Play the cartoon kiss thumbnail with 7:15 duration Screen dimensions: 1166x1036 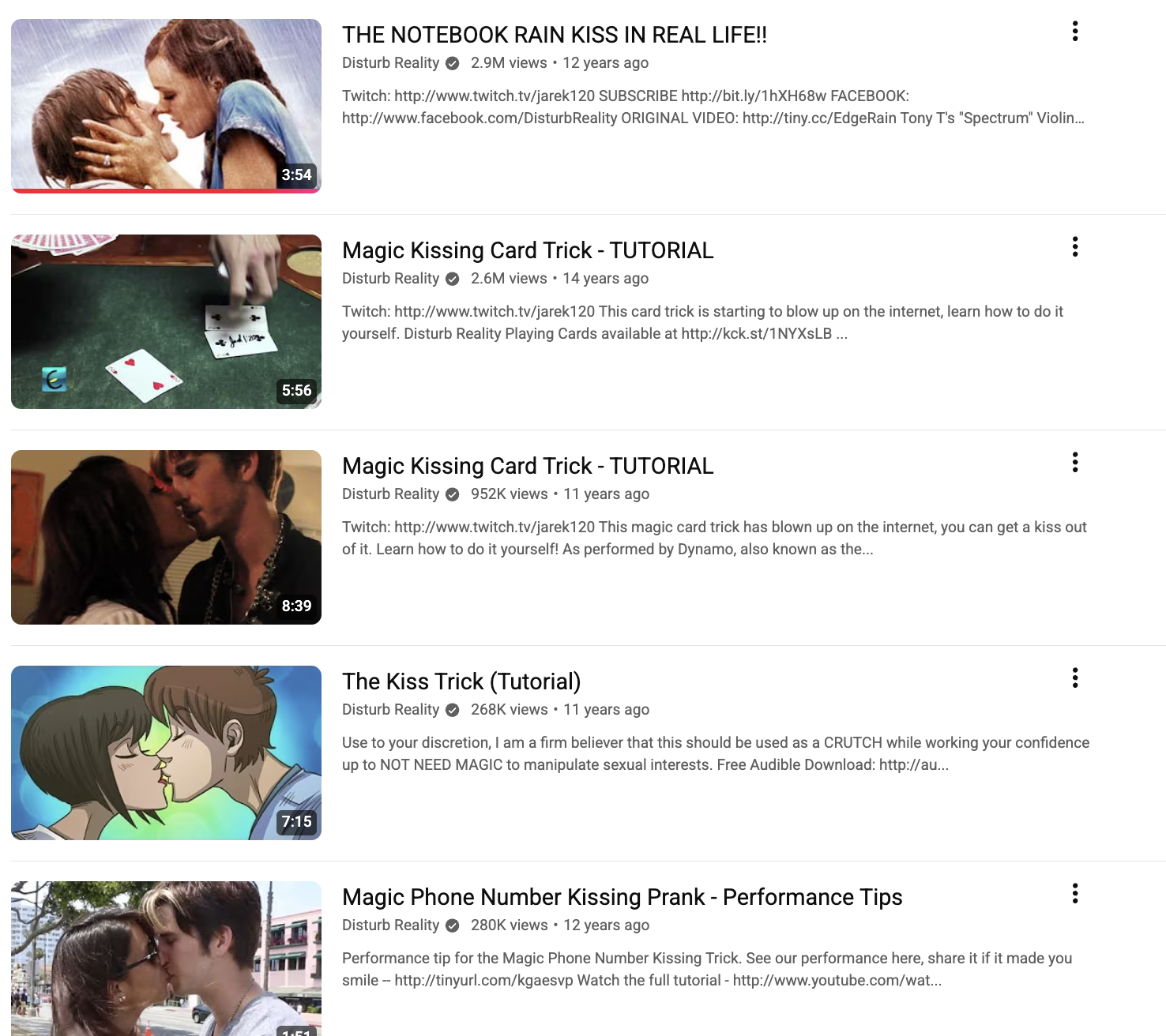[166, 753]
